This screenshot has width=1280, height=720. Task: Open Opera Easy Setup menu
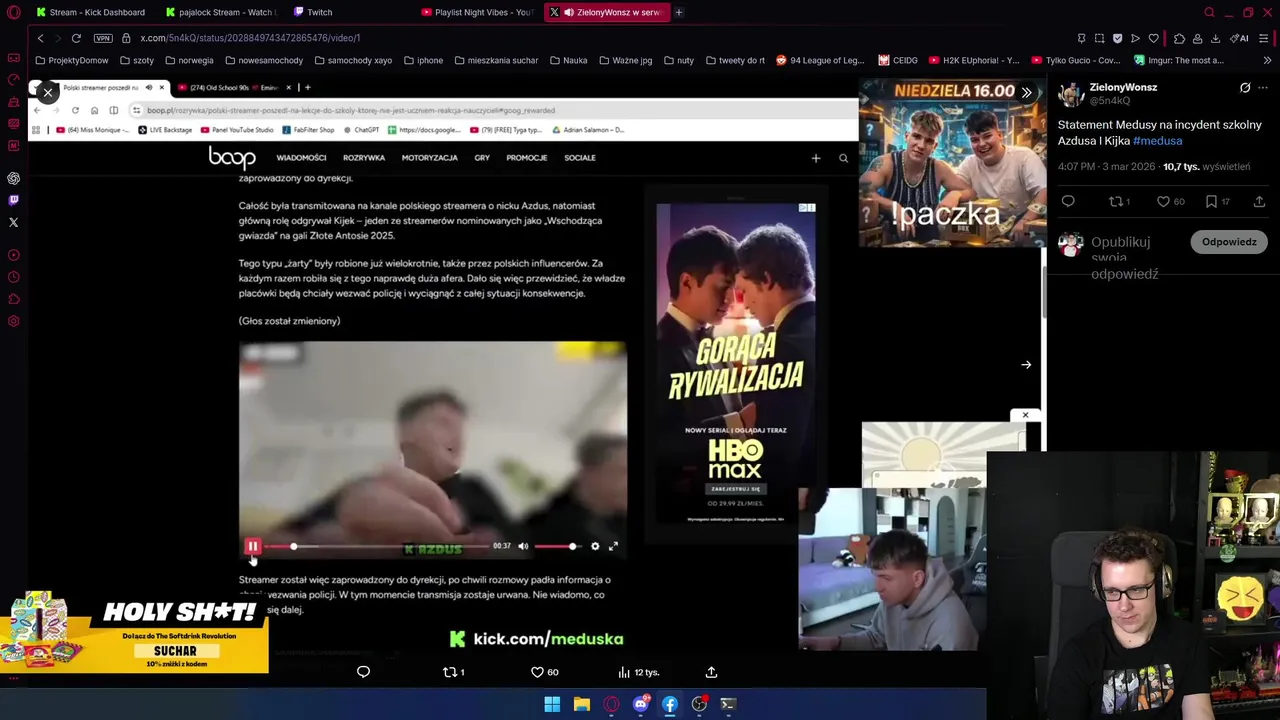[1264, 38]
